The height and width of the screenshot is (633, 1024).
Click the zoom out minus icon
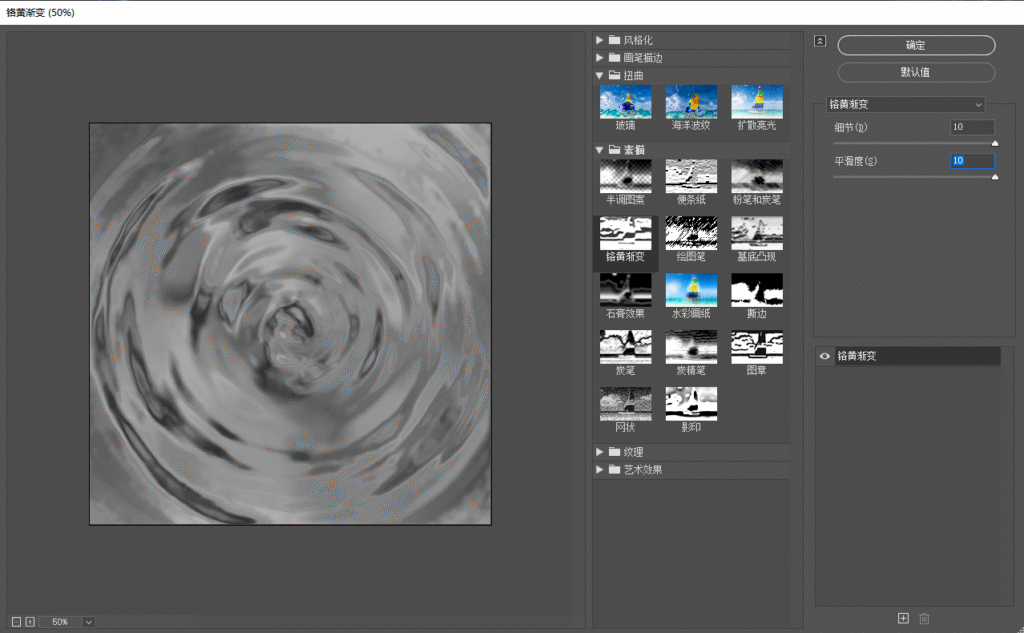point(16,621)
